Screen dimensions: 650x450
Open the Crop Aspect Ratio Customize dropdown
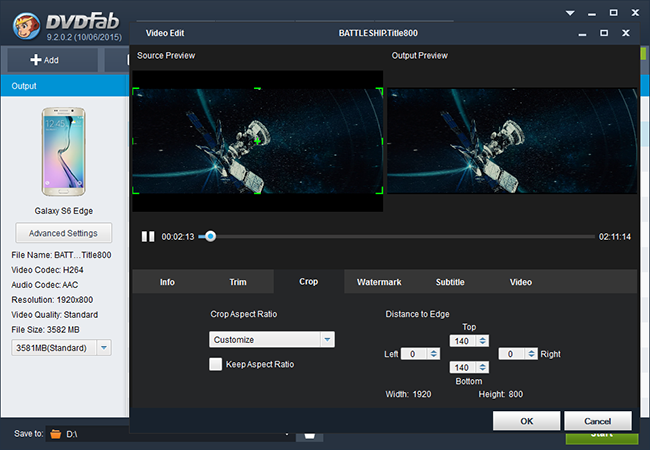(x=272, y=339)
